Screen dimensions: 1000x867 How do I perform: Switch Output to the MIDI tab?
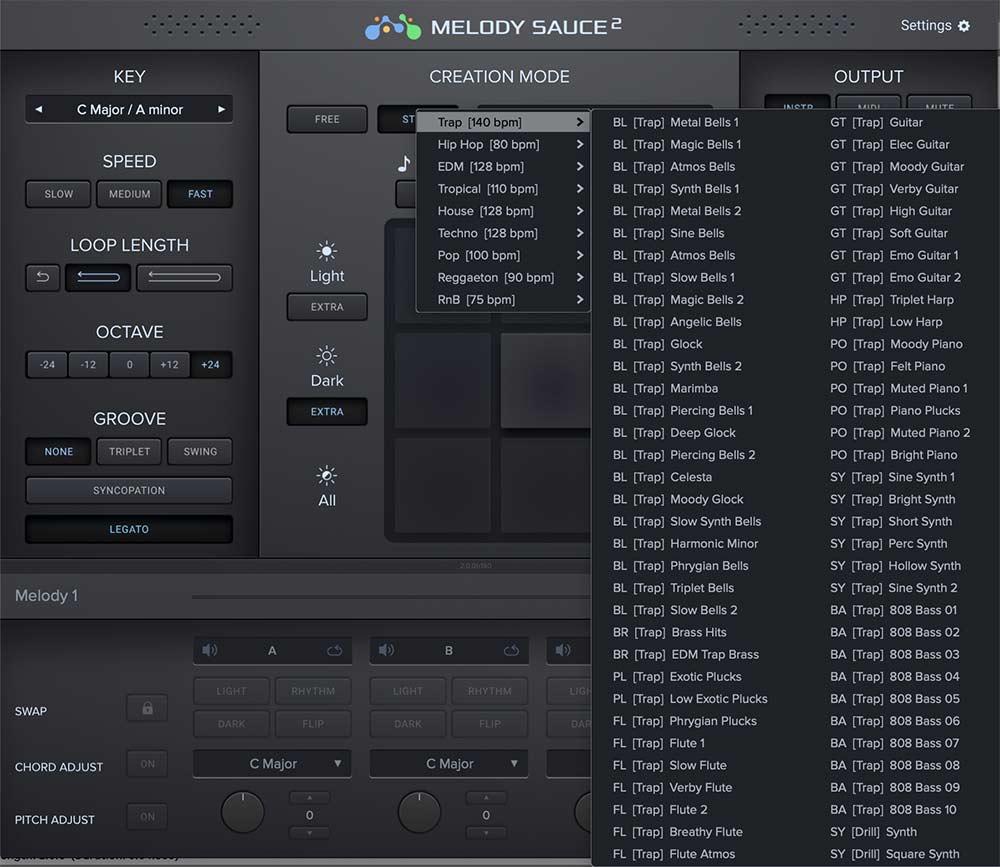(x=868, y=106)
